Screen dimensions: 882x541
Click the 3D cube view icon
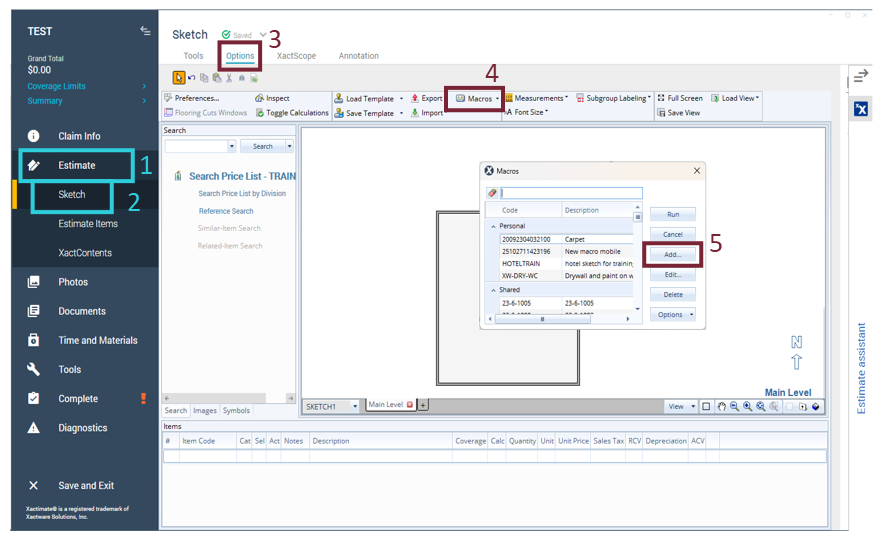click(x=816, y=407)
